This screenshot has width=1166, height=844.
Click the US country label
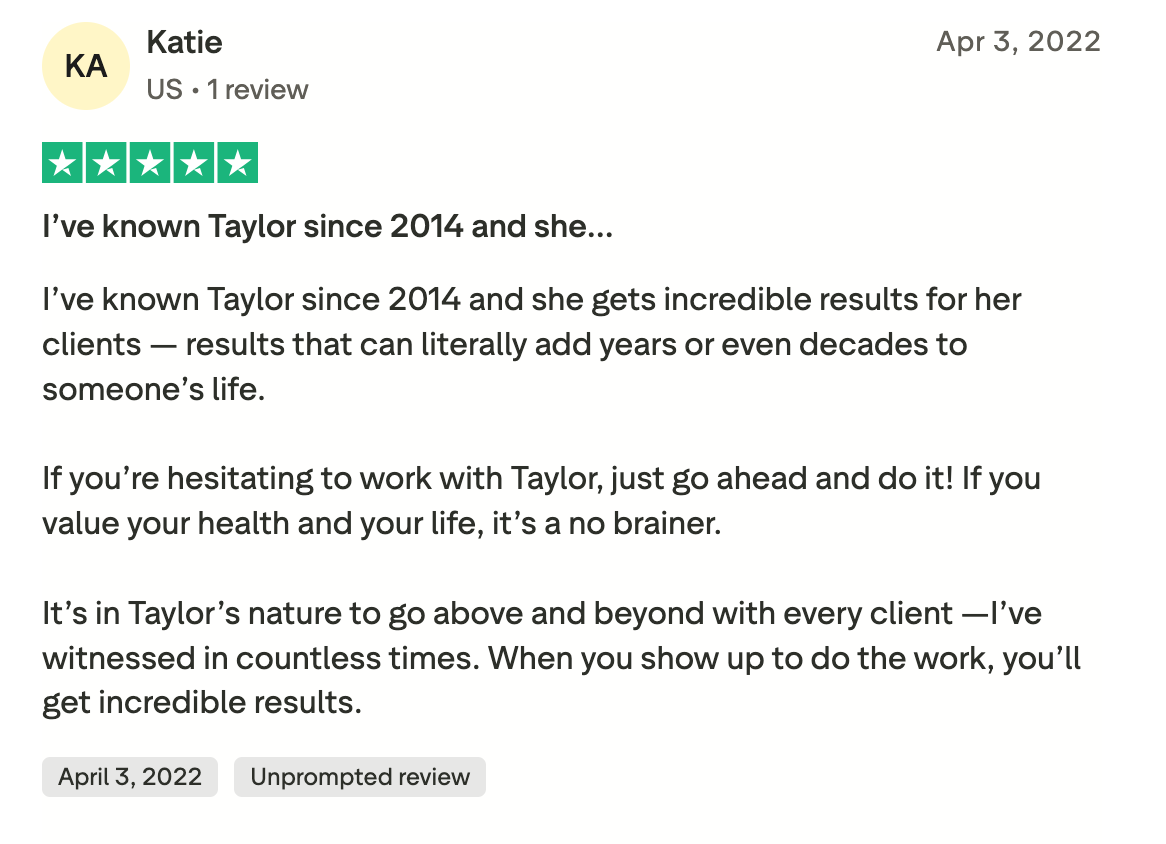pos(164,90)
